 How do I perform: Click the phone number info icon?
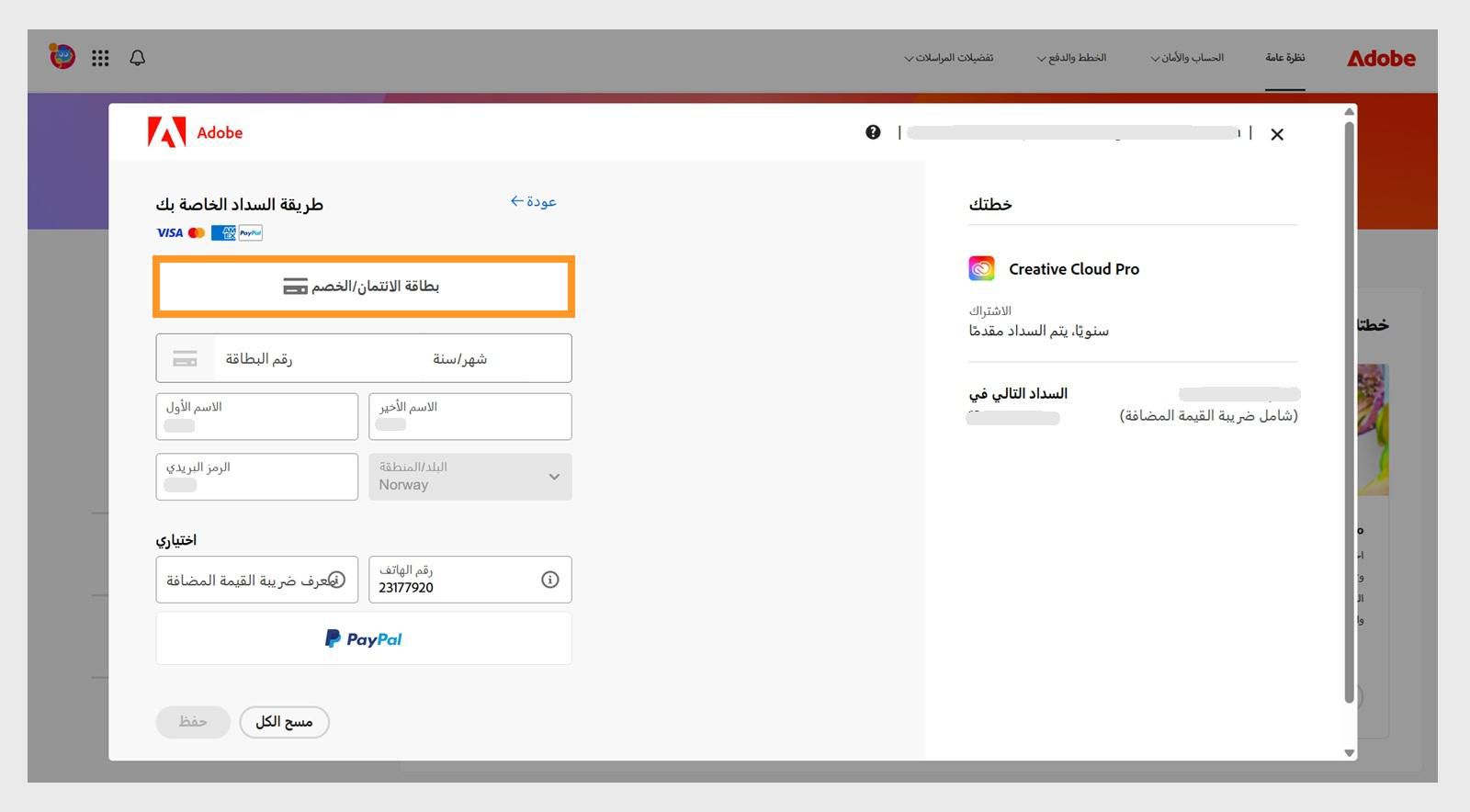point(549,580)
